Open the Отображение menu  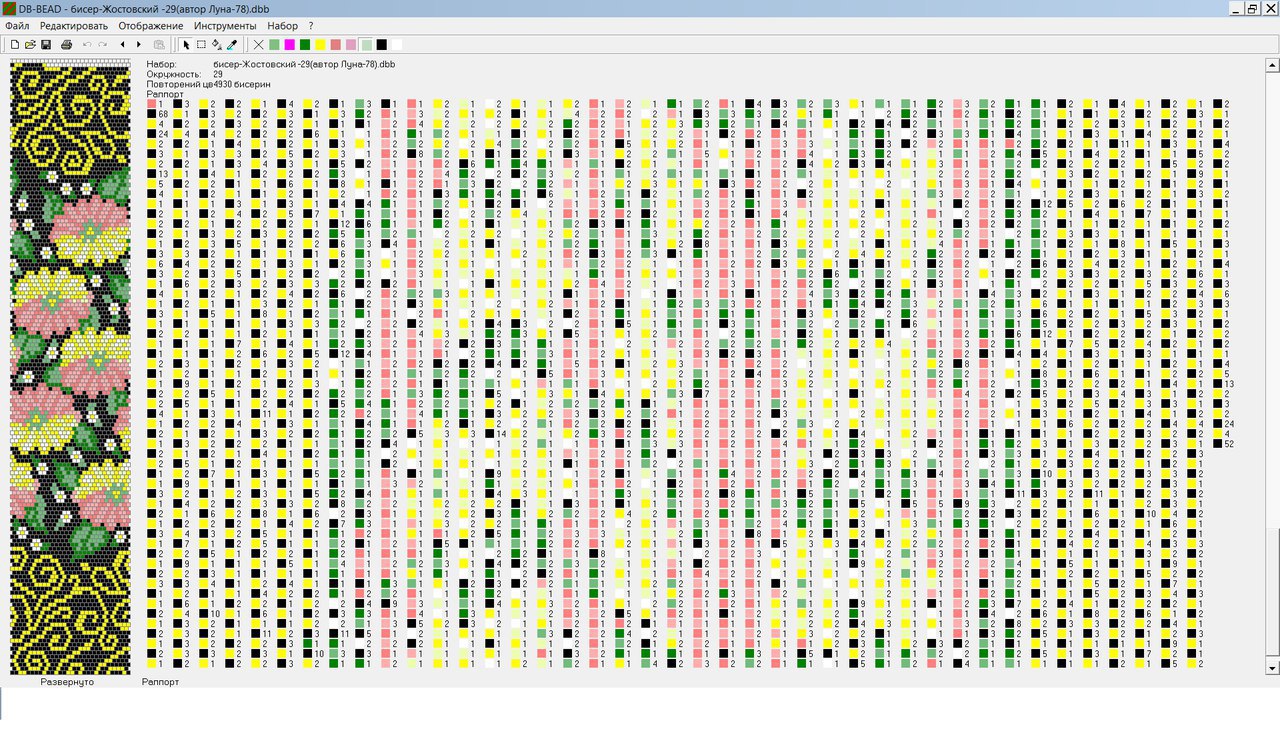150,25
